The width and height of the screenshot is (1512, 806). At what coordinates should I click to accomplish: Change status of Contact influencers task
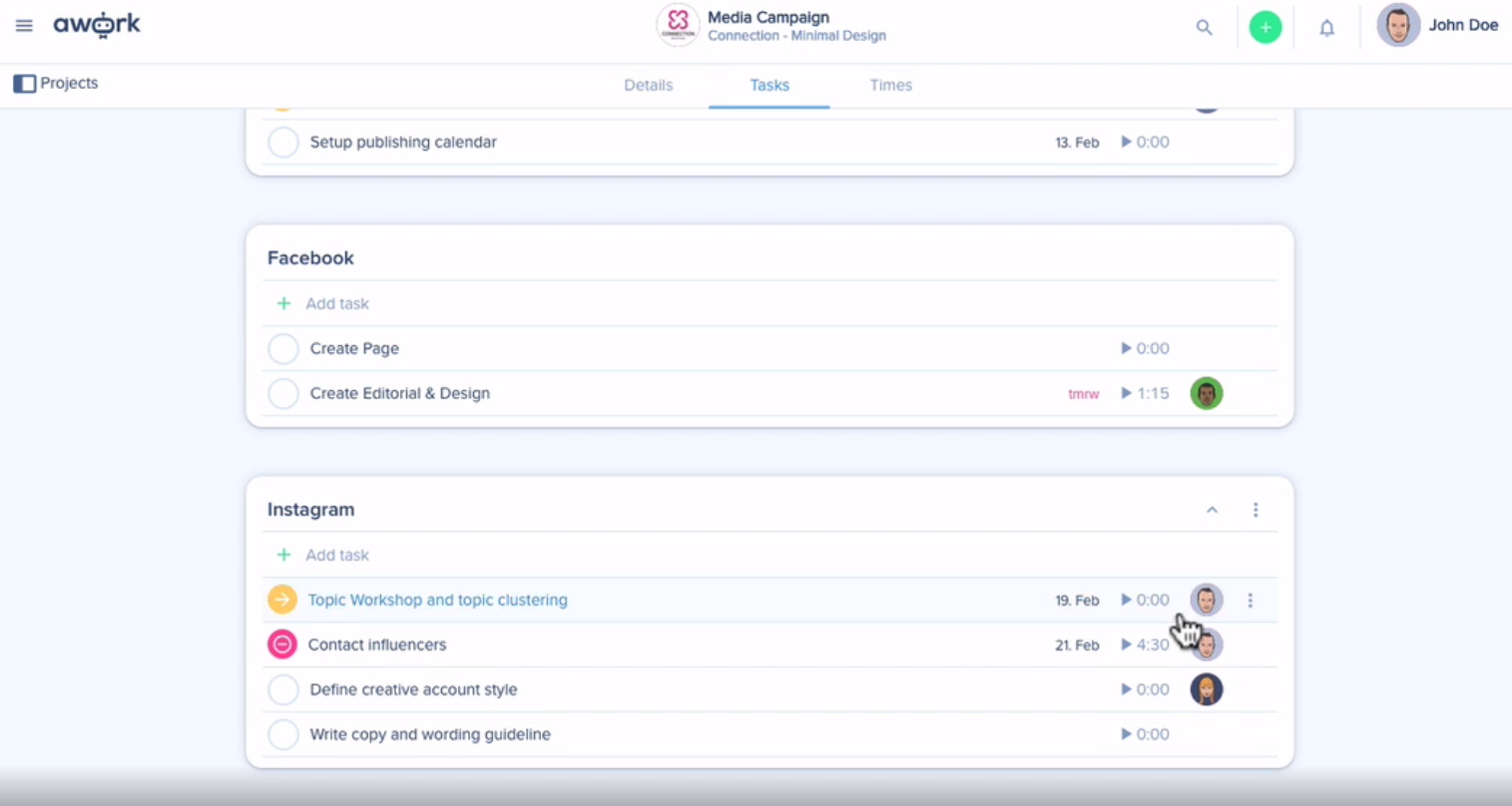[282, 644]
